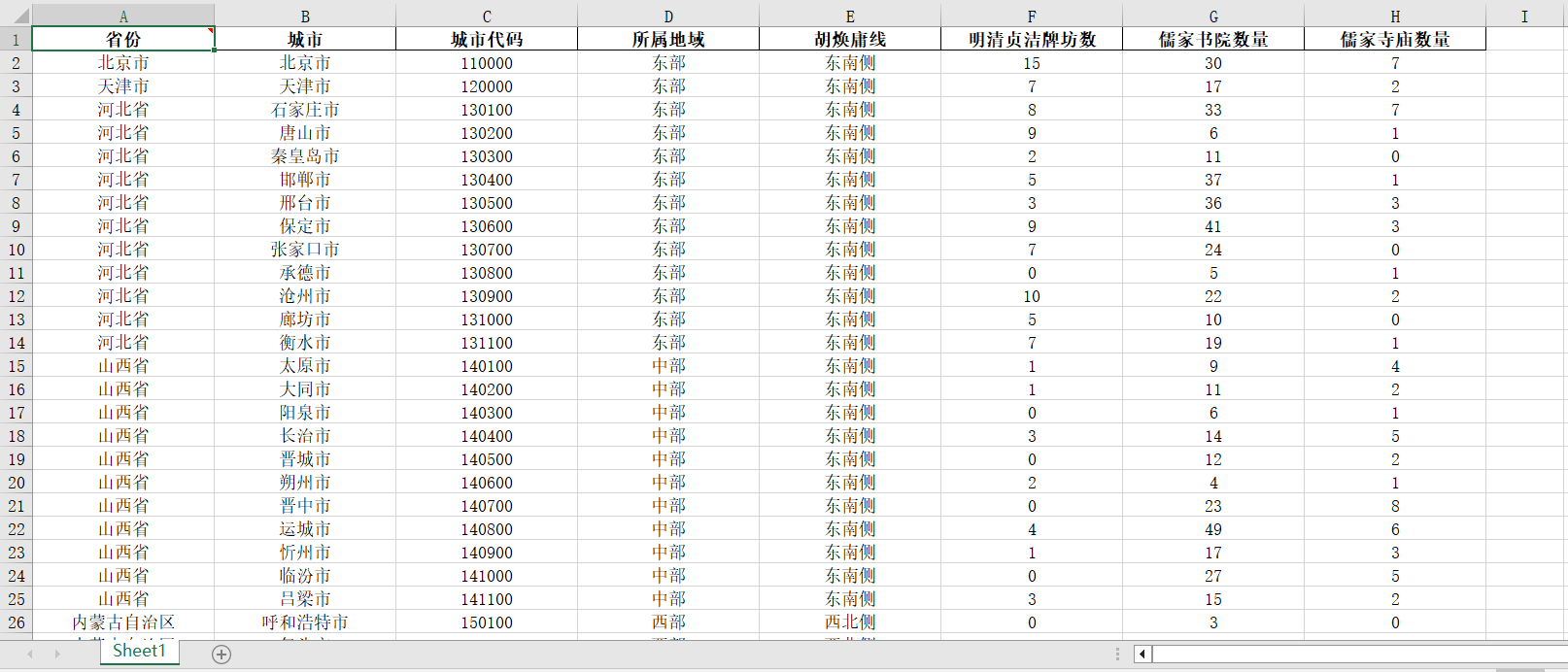Viewport: 1568px width, 672px height.
Task: Add a new sheet with plus button
Action: pyautogui.click(x=222, y=655)
